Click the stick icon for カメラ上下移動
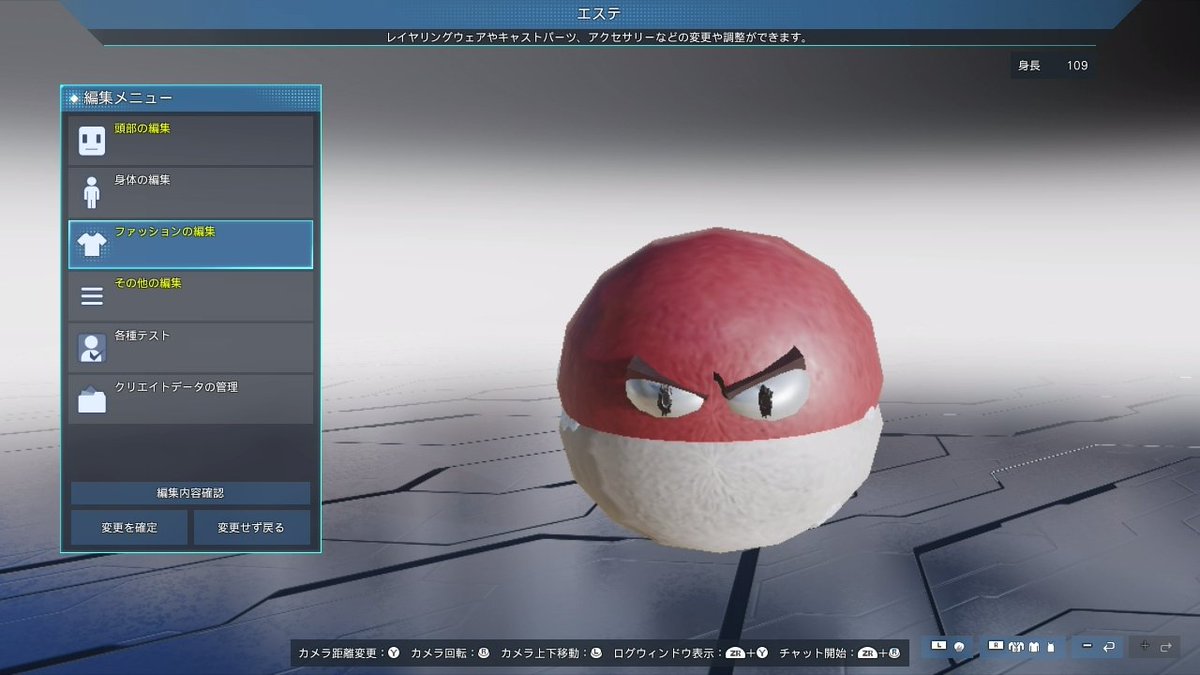Image resolution: width=1200 pixels, height=675 pixels. [x=596, y=653]
